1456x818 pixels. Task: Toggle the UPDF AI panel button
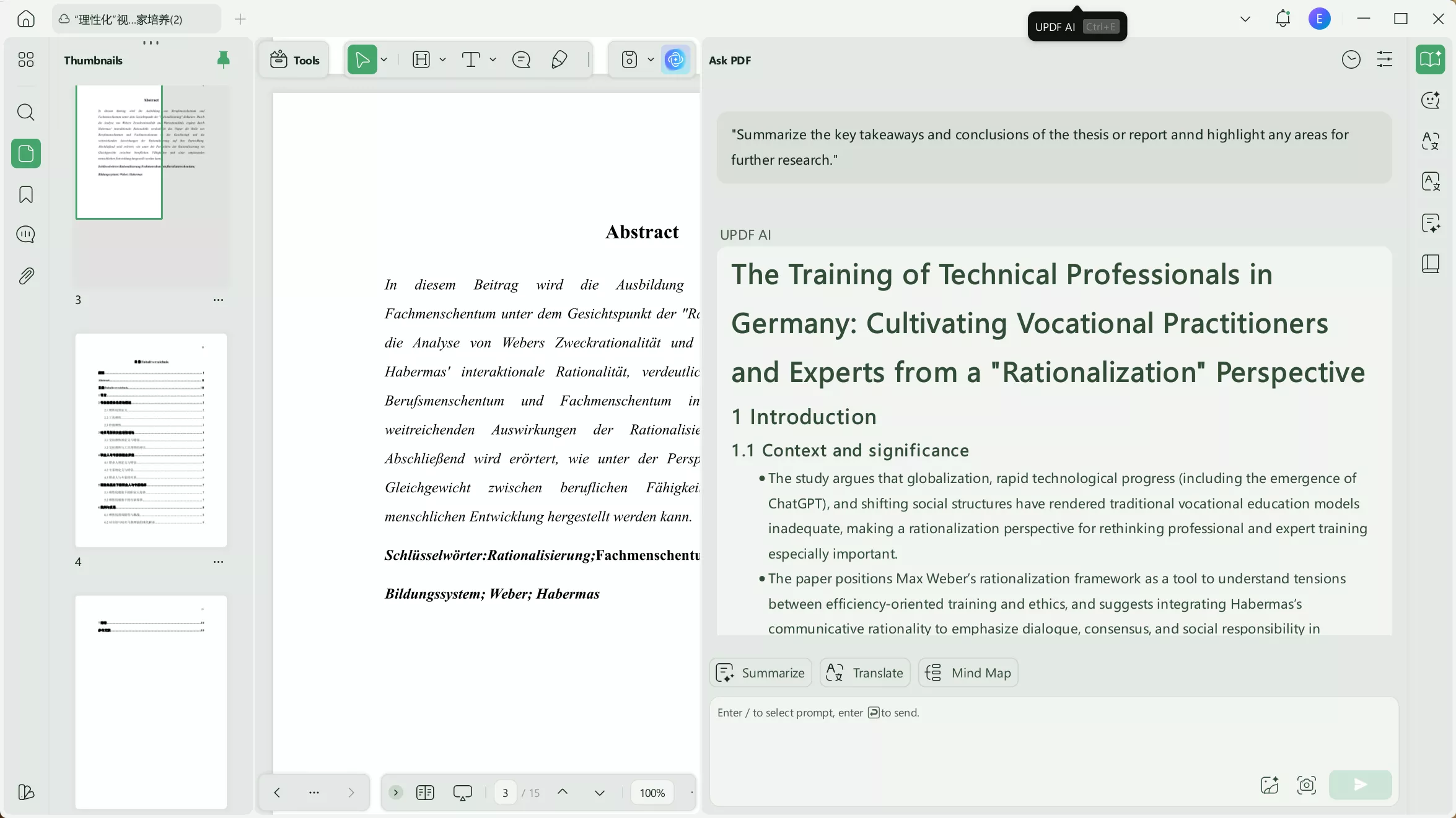coord(675,59)
